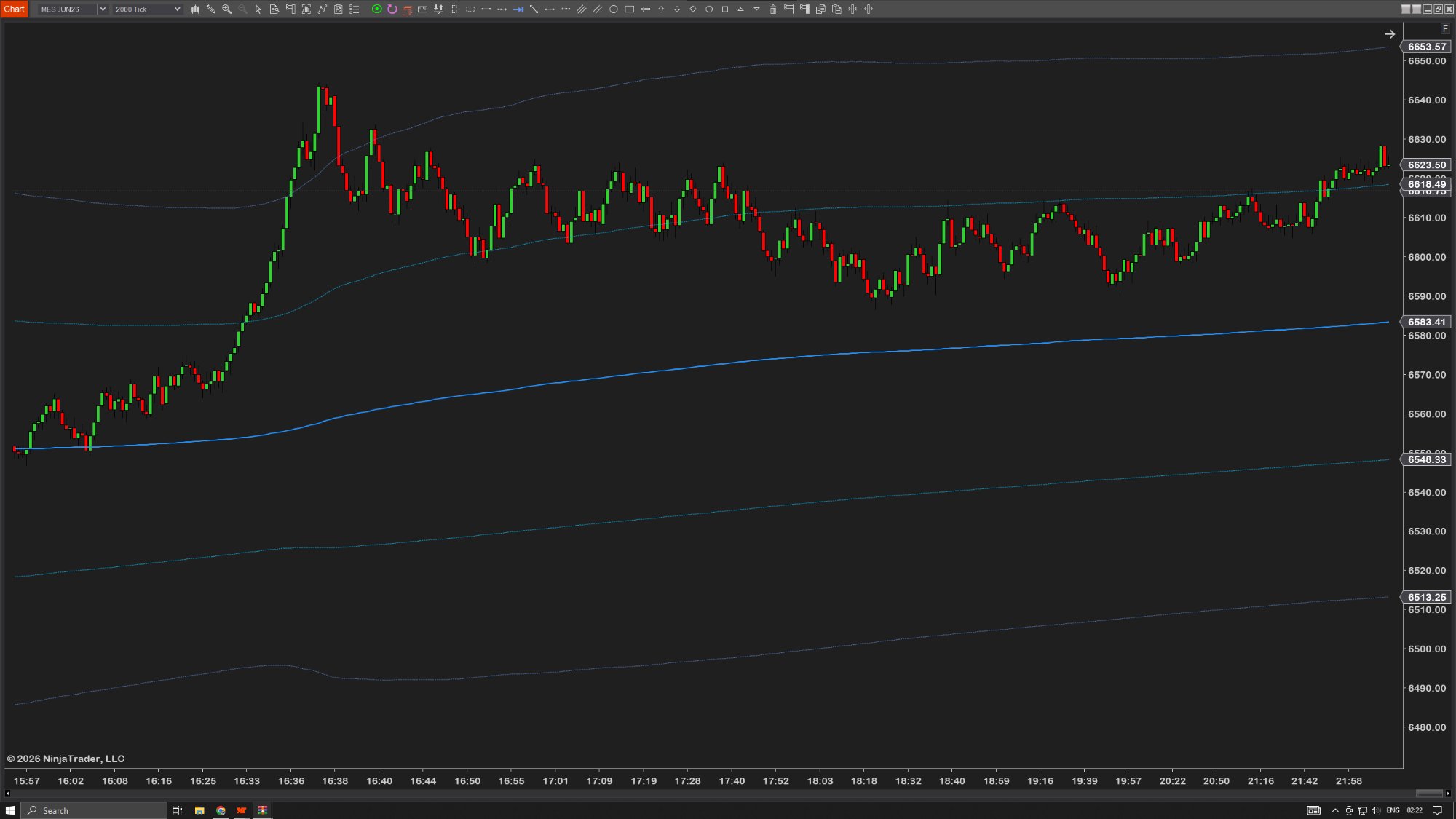Screen dimensions: 1456x819
Task: Pick the ellipse drawing tool
Action: point(613,9)
